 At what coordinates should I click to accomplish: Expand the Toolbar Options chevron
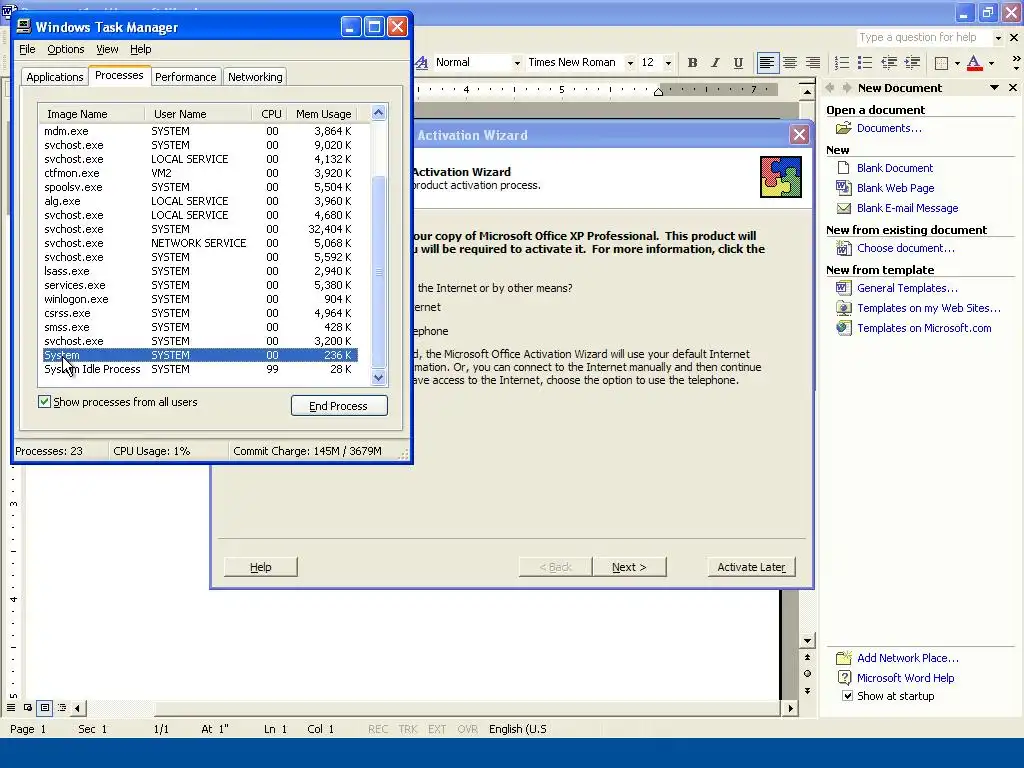tap(1016, 63)
